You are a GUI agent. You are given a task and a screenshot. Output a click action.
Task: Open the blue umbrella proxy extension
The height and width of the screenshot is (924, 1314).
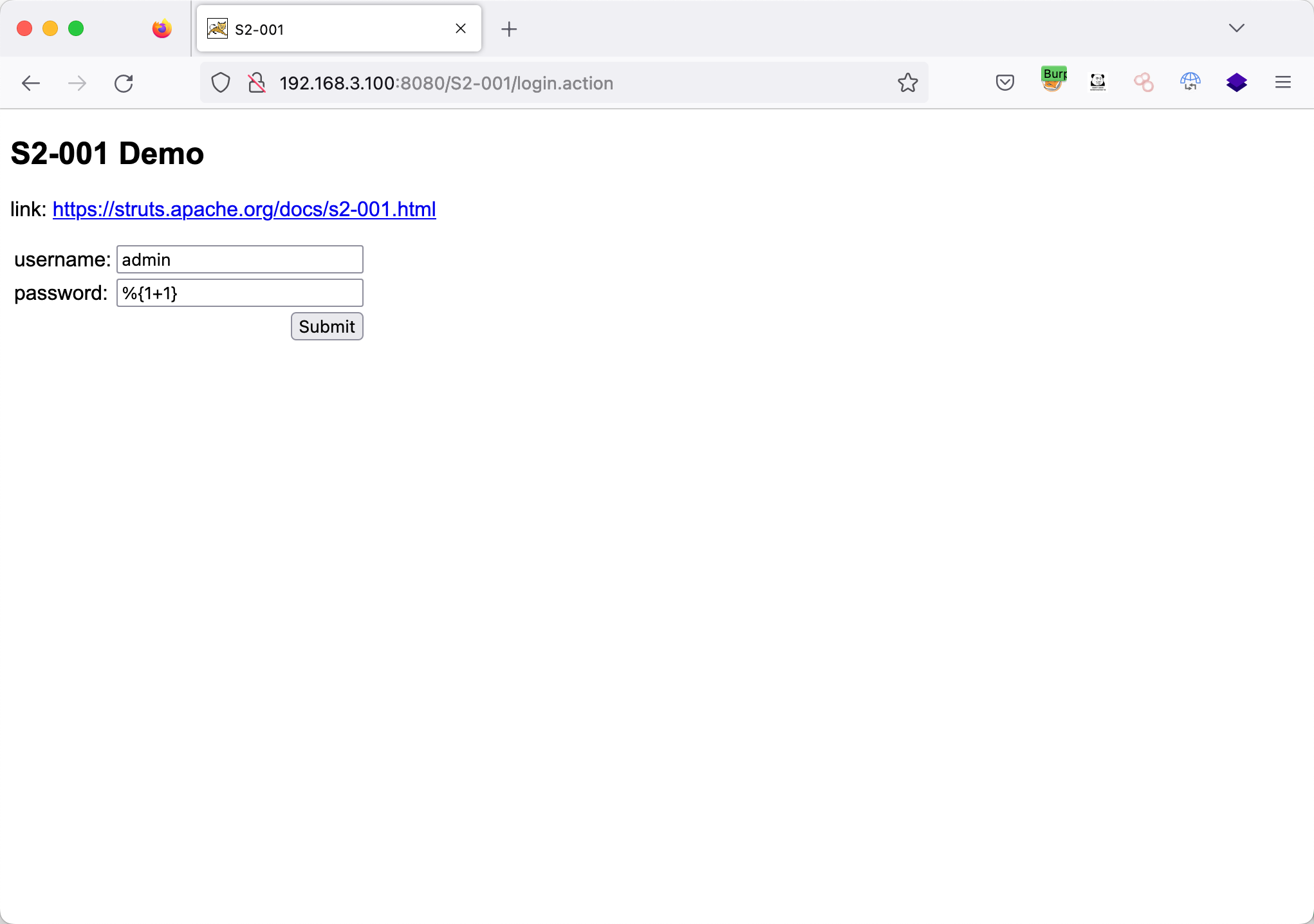(x=1190, y=82)
